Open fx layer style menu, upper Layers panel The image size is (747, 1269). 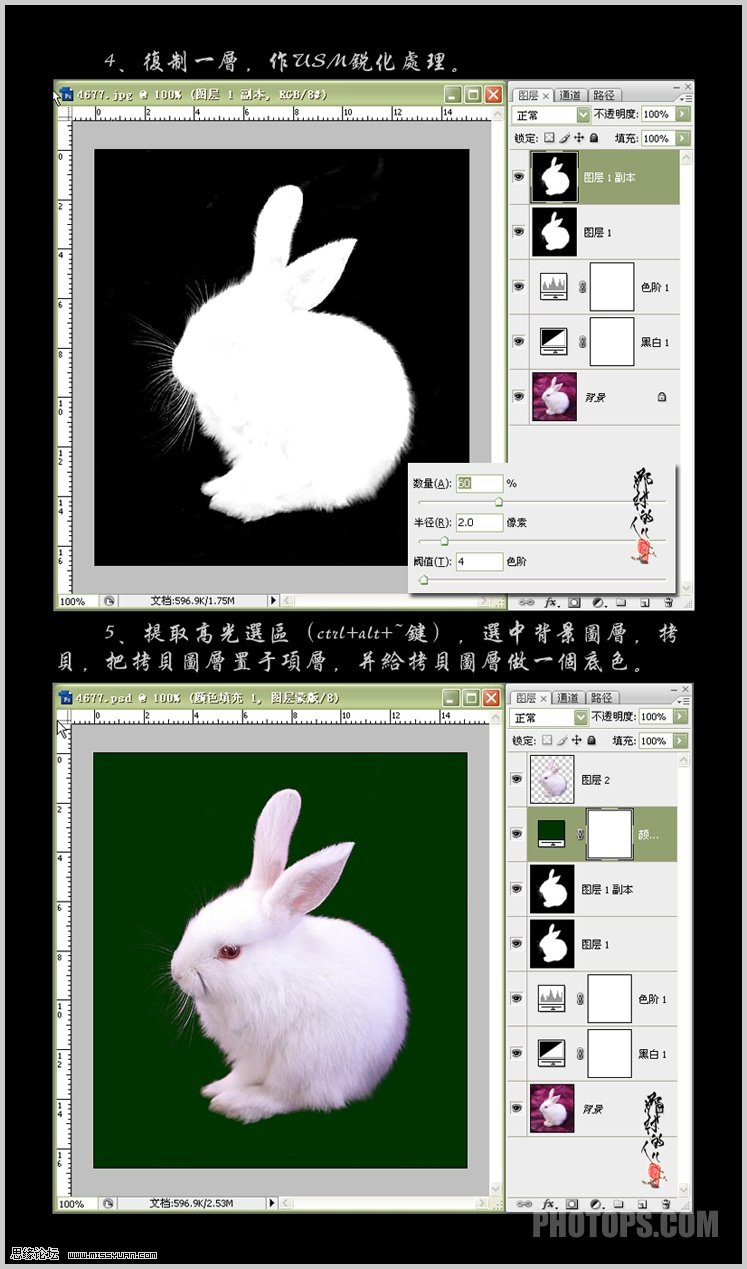pos(551,603)
